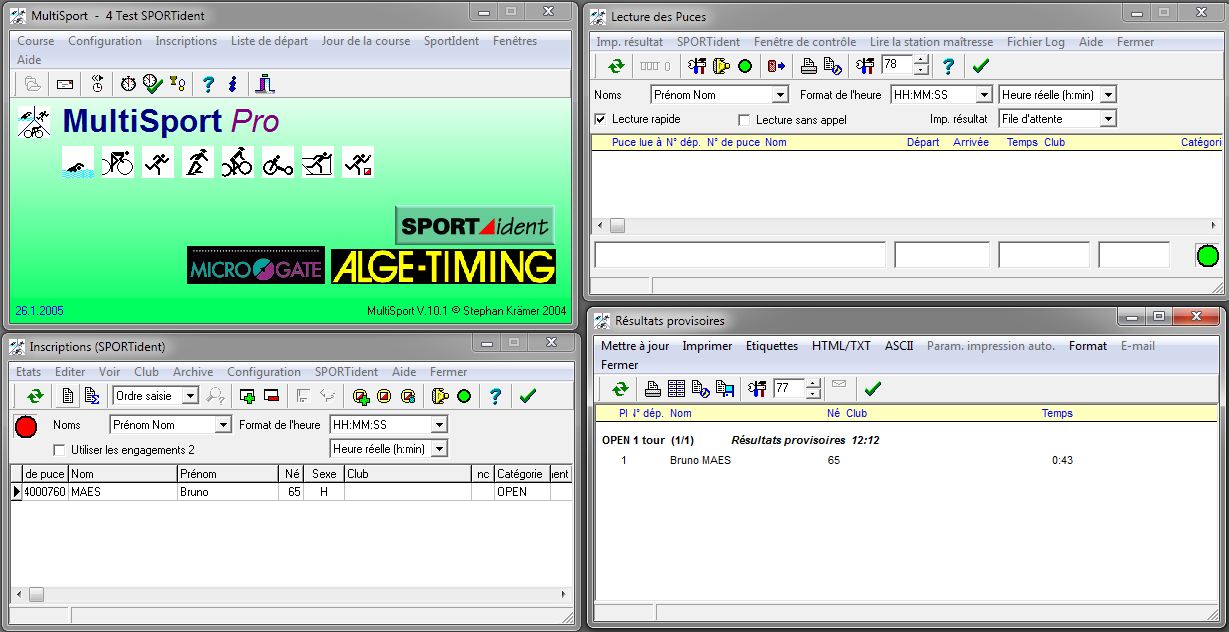Click the Catégorie column header in Inscriptions table
The image size is (1229, 632).
519,474
